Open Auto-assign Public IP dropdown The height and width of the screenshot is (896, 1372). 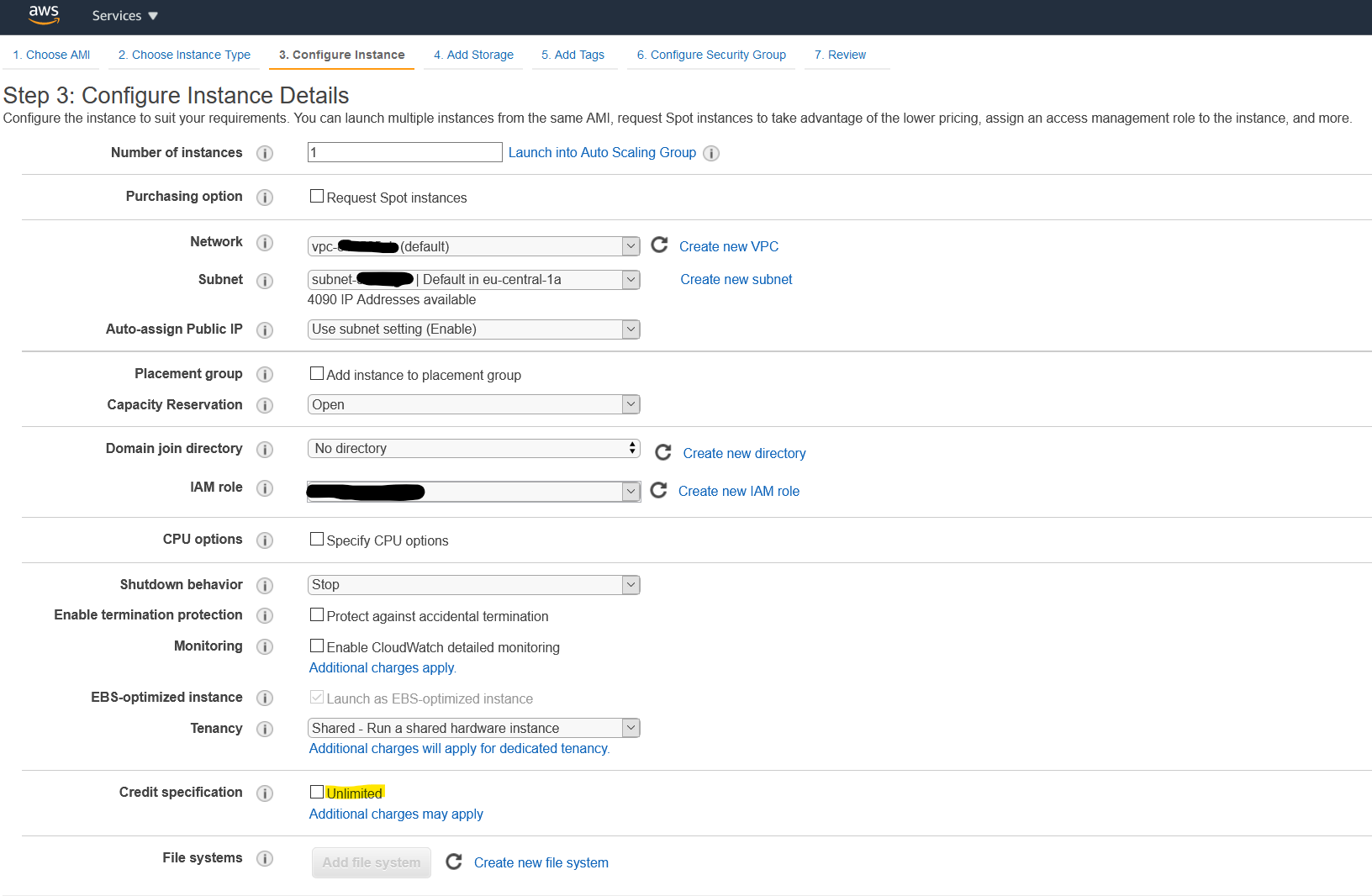(473, 329)
